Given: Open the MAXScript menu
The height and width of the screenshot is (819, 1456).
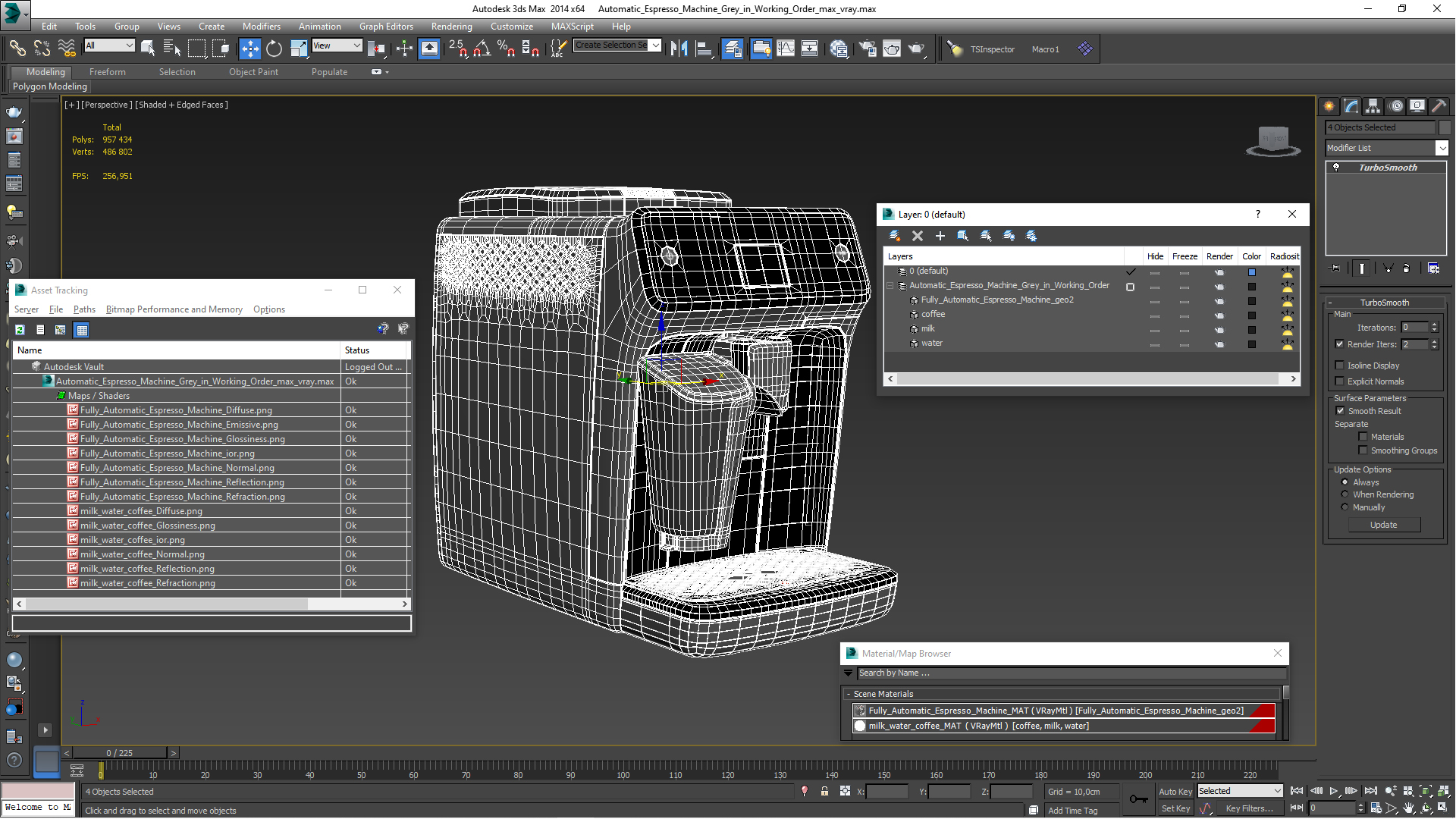Looking at the screenshot, I should [x=572, y=27].
